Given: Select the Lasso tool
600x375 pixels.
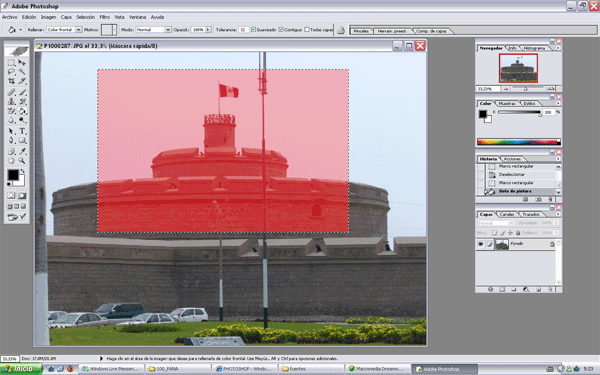Looking at the screenshot, I should 11,72.
